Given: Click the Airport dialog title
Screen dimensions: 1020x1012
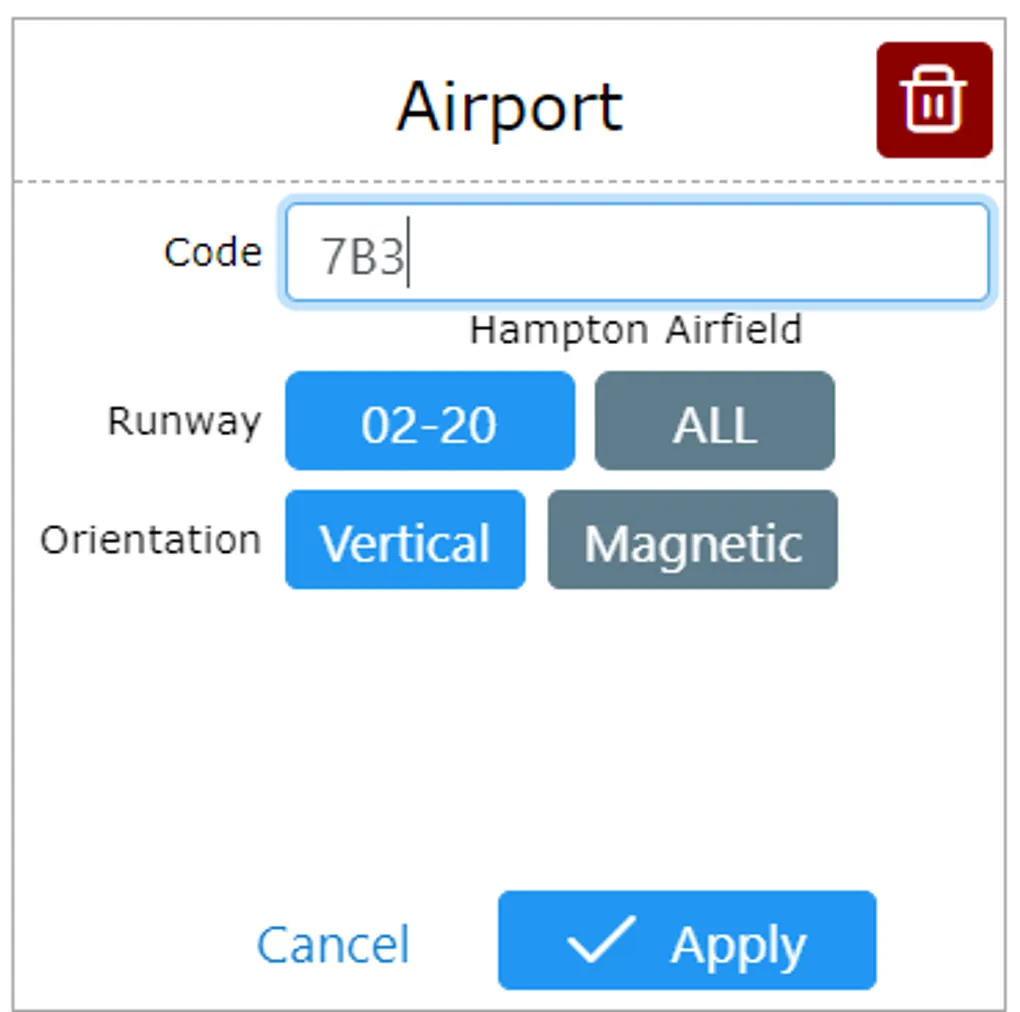Looking at the screenshot, I should point(509,105).
